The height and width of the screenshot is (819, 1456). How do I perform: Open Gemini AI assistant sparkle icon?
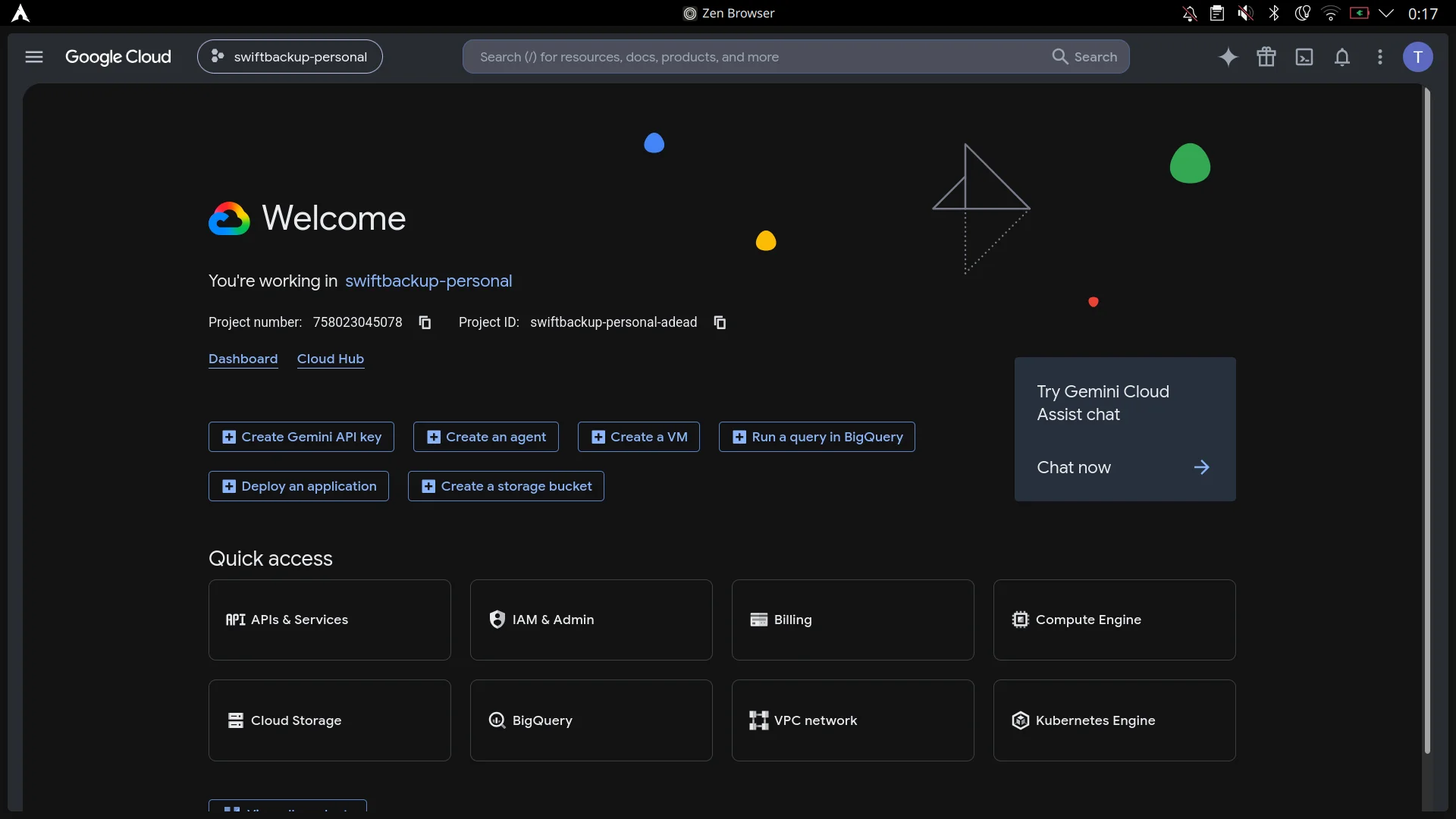pyautogui.click(x=1228, y=57)
